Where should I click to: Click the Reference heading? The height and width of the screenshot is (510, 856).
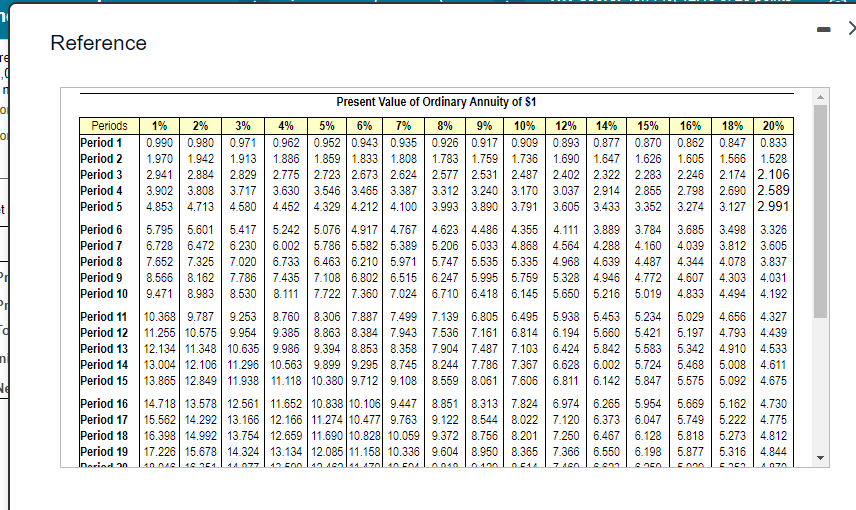pyautogui.click(x=98, y=43)
